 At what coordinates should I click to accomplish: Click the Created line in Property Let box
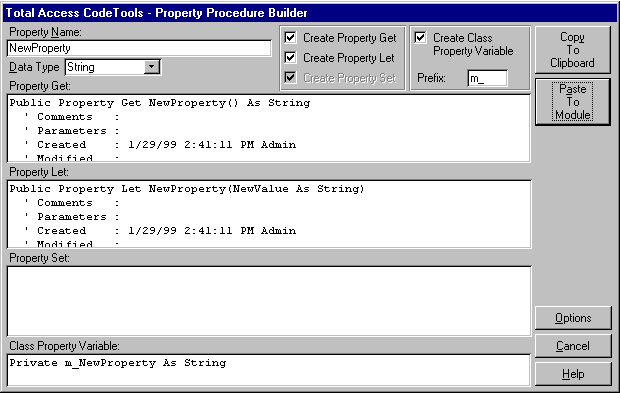(x=161, y=231)
